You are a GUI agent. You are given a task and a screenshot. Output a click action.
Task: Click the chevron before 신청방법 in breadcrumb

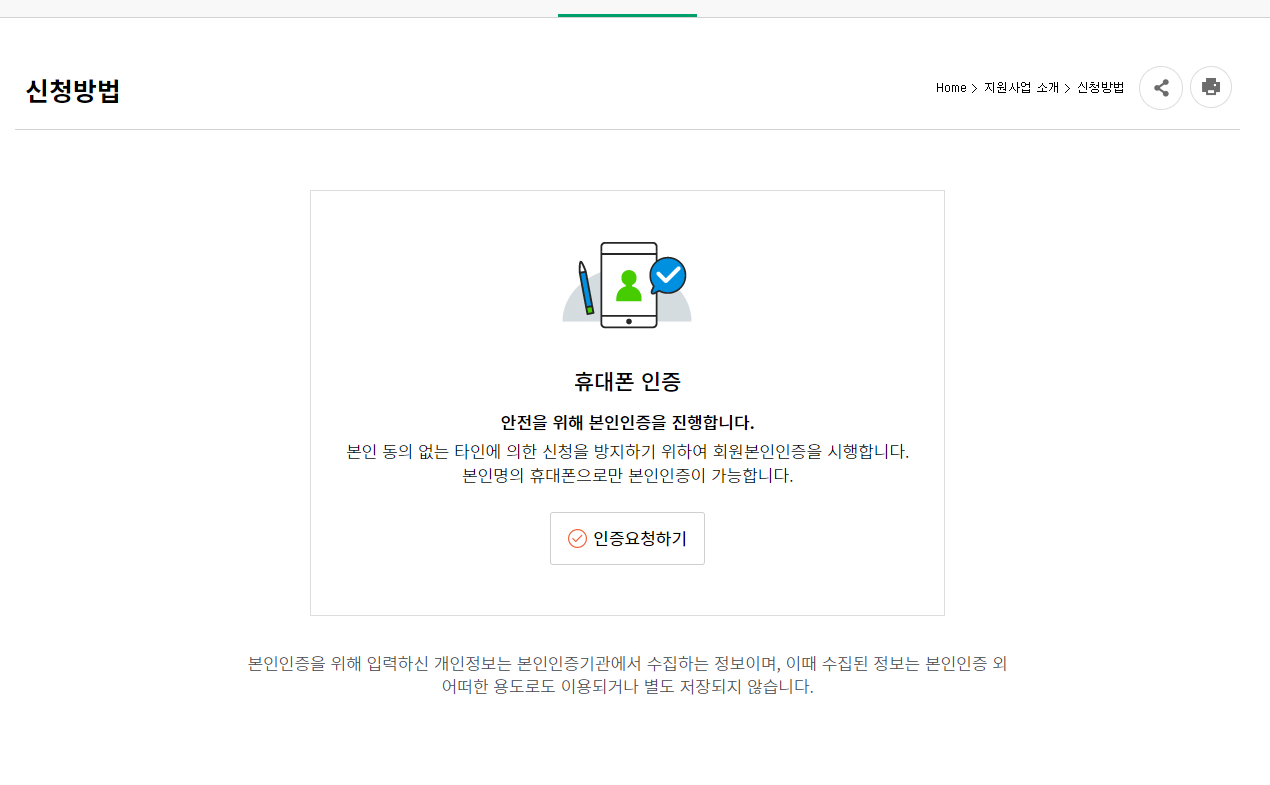1067,88
